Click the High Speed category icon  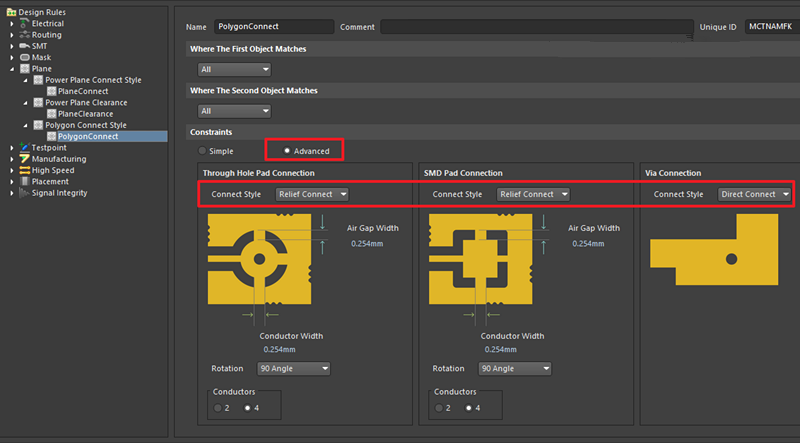24,170
